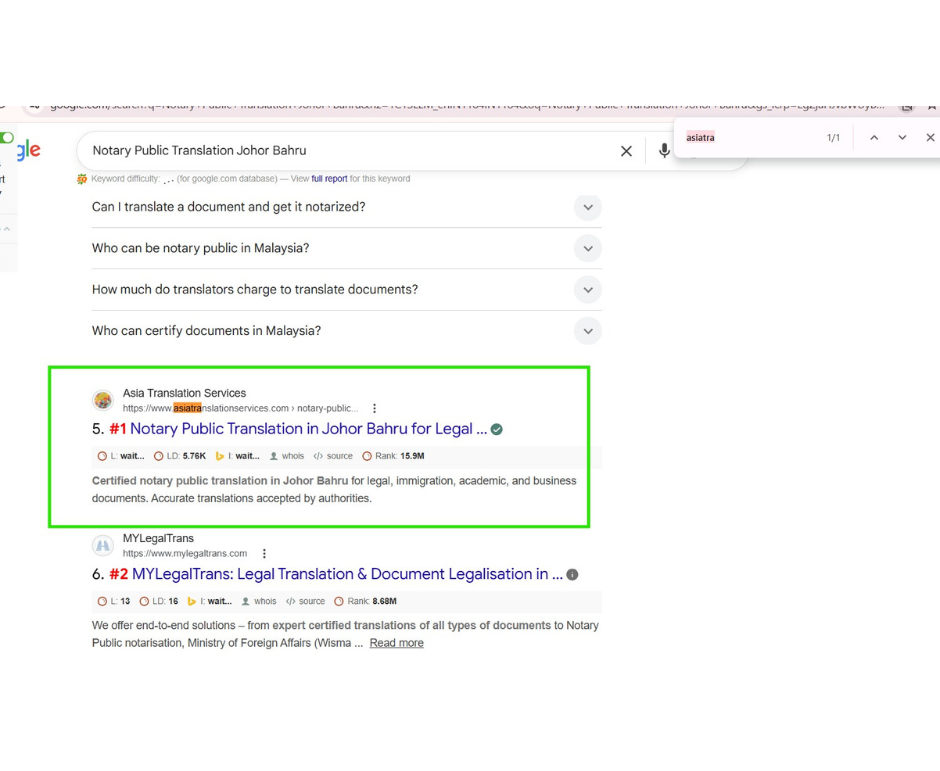Open more options for Asia Translation result
The width and height of the screenshot is (940, 771).
(x=375, y=408)
